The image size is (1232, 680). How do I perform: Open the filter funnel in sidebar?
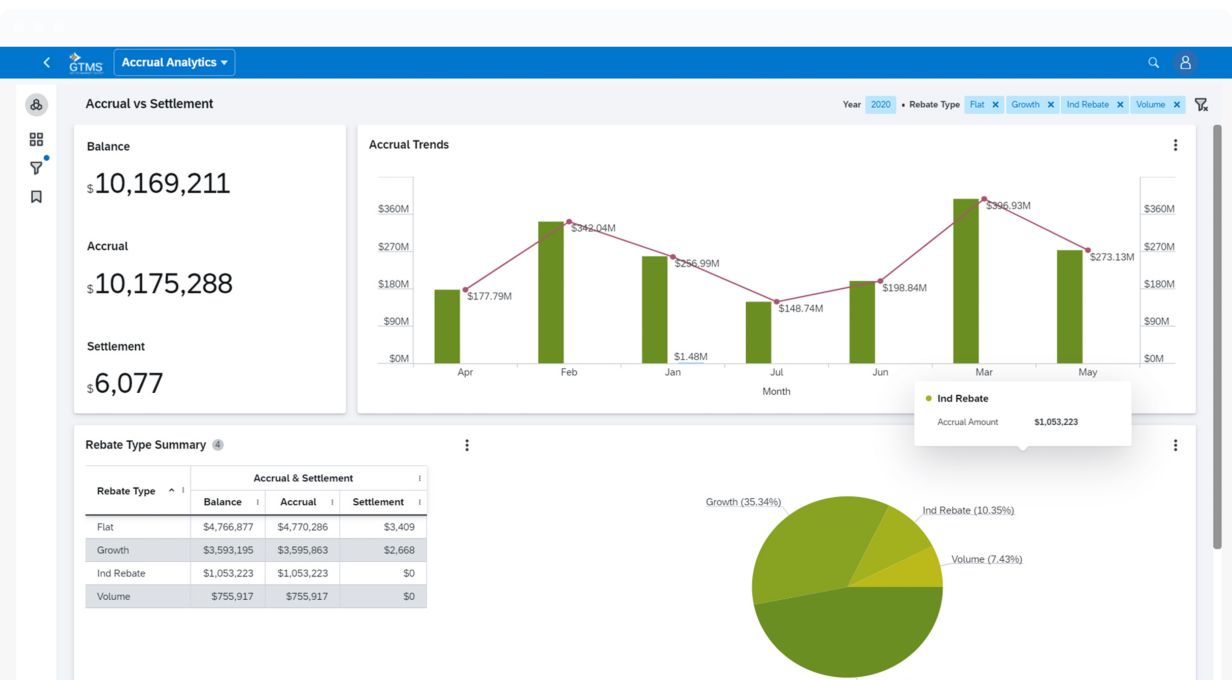[36, 168]
